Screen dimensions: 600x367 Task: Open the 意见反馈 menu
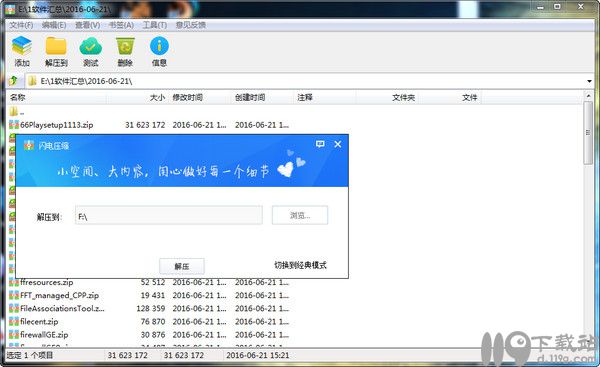pyautogui.click(x=191, y=25)
